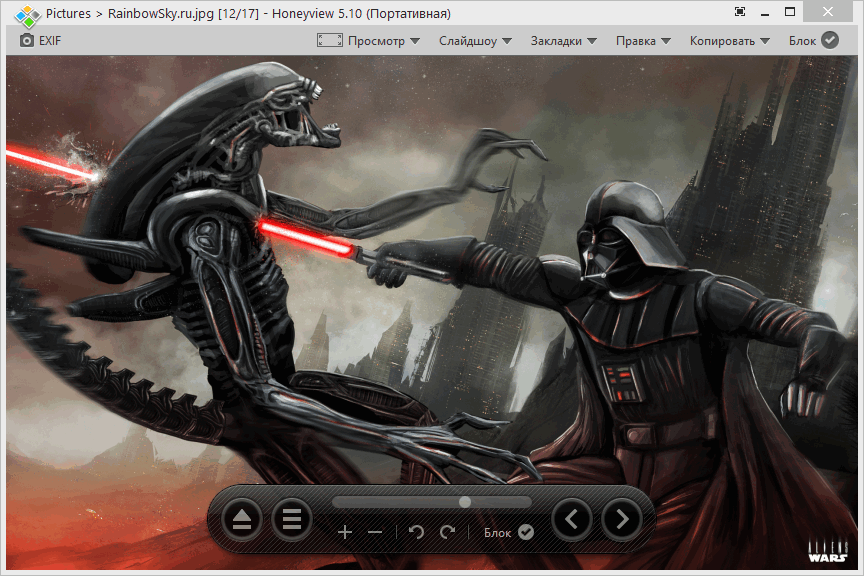The height and width of the screenshot is (576, 864).
Task: Click the fullscreen button in title bar
Action: click(740, 12)
